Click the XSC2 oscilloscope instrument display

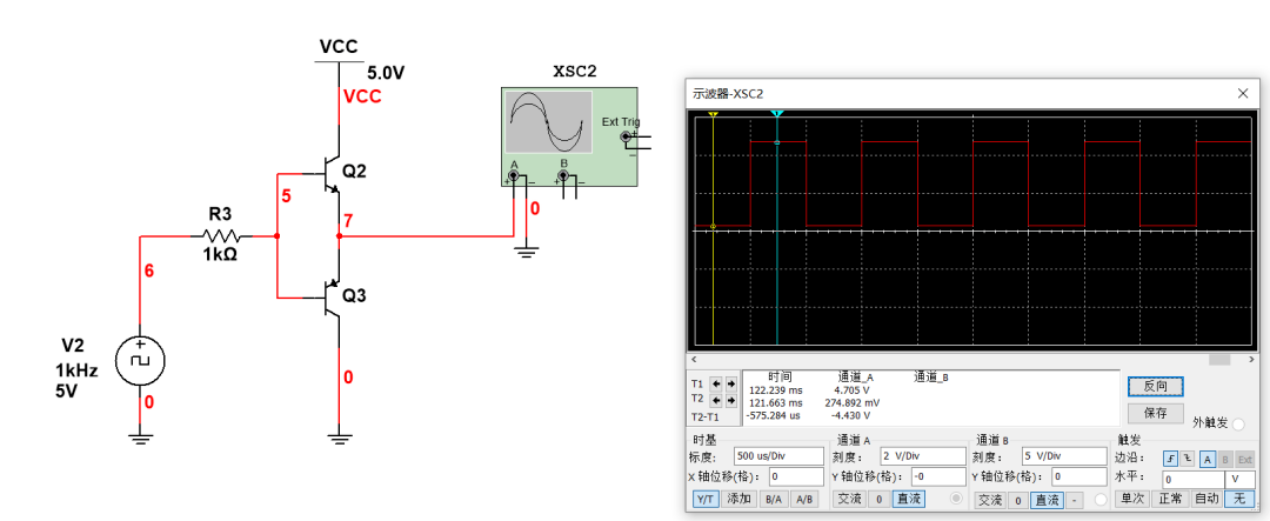pyautogui.click(x=547, y=121)
